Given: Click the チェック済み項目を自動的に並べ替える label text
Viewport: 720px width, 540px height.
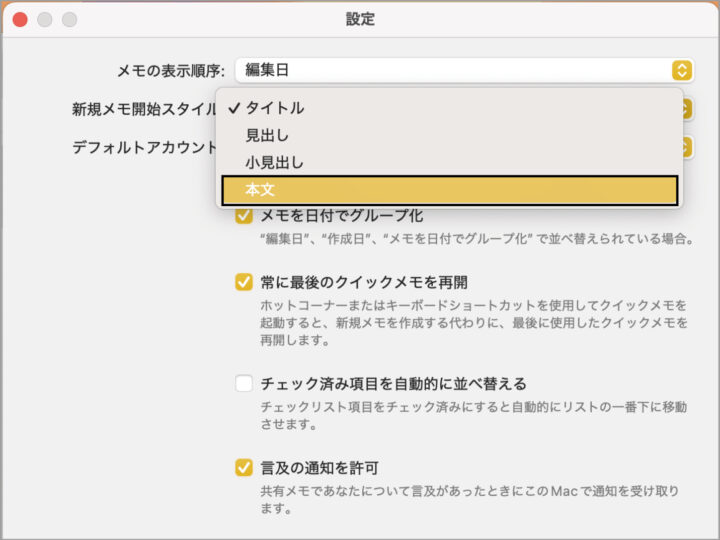Looking at the screenshot, I should pyautogui.click(x=393, y=383).
